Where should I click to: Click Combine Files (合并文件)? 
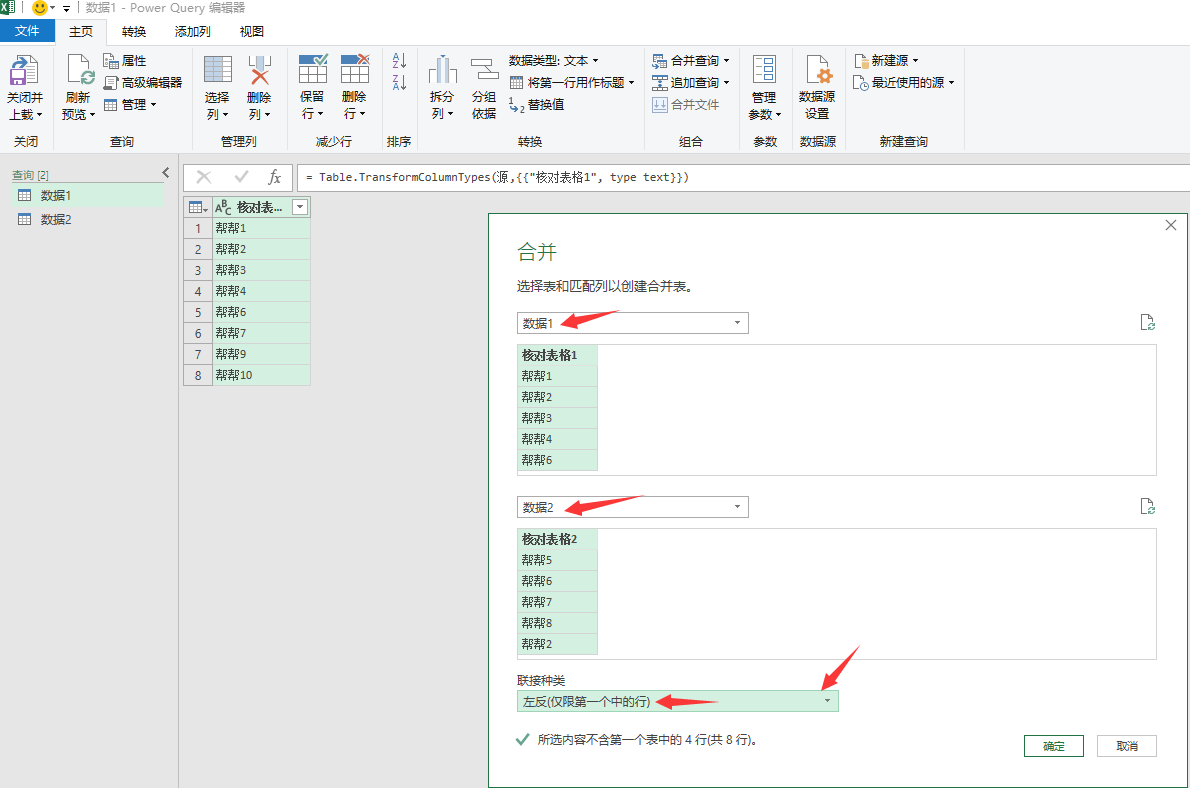pyautogui.click(x=686, y=105)
